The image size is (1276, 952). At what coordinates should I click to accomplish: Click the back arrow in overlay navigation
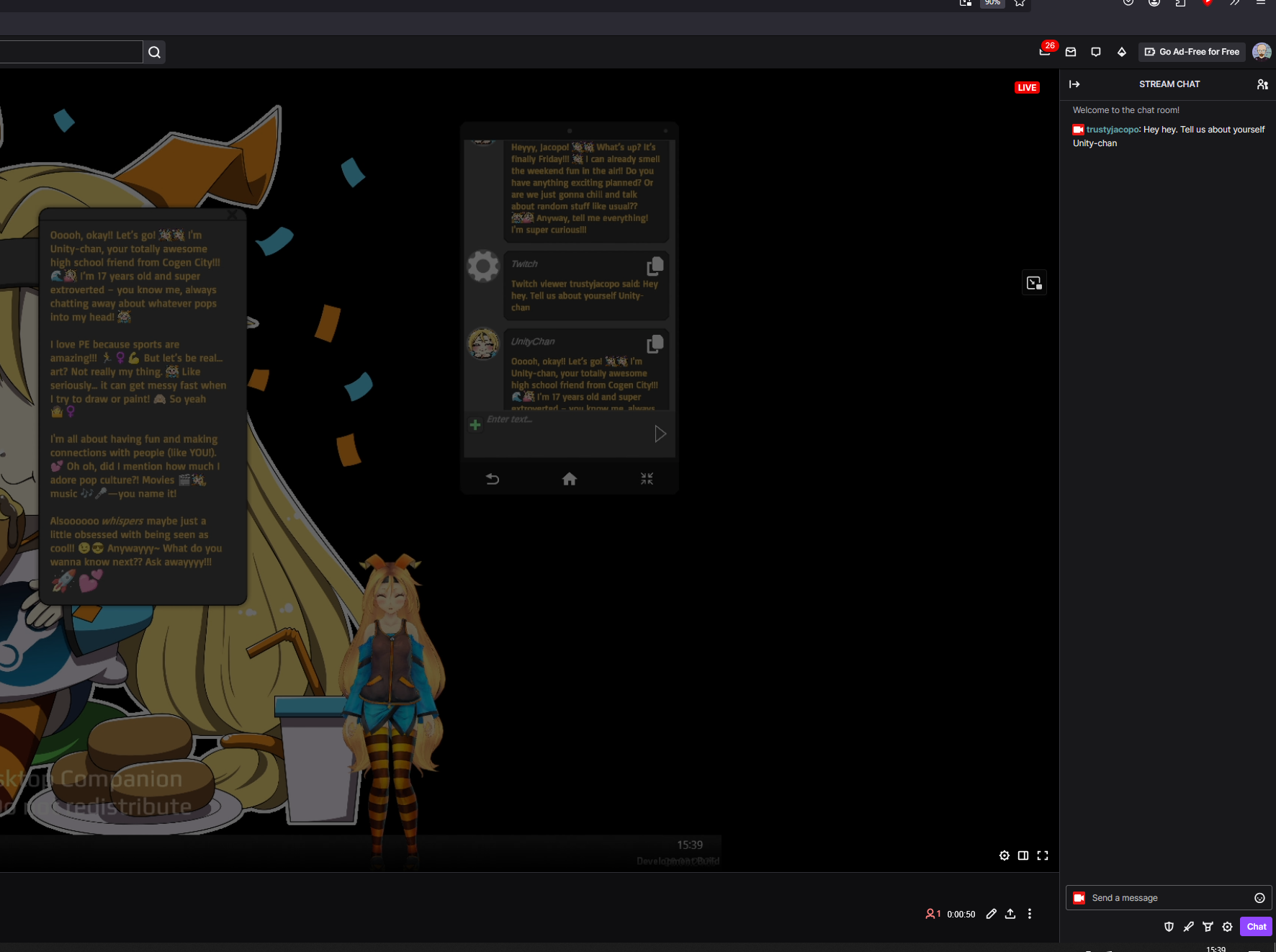click(493, 479)
